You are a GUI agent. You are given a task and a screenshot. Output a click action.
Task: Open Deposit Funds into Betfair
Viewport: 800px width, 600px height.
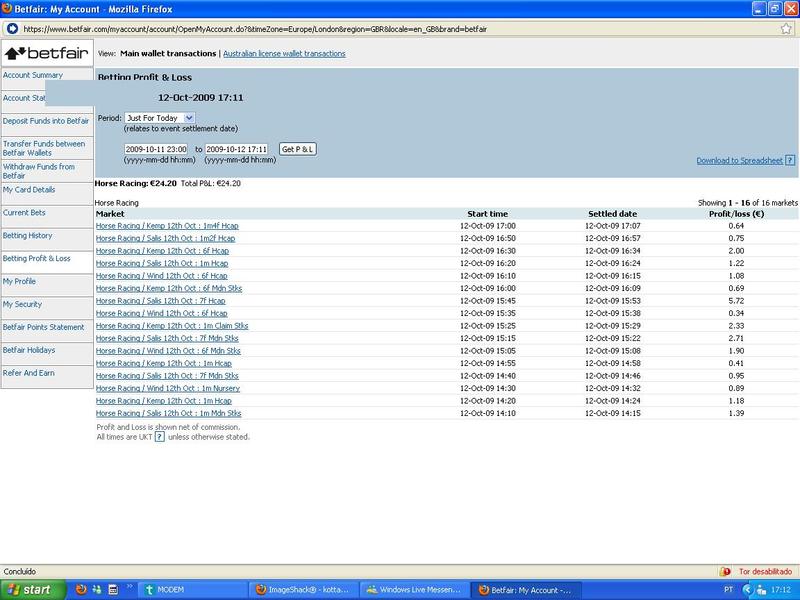46,121
